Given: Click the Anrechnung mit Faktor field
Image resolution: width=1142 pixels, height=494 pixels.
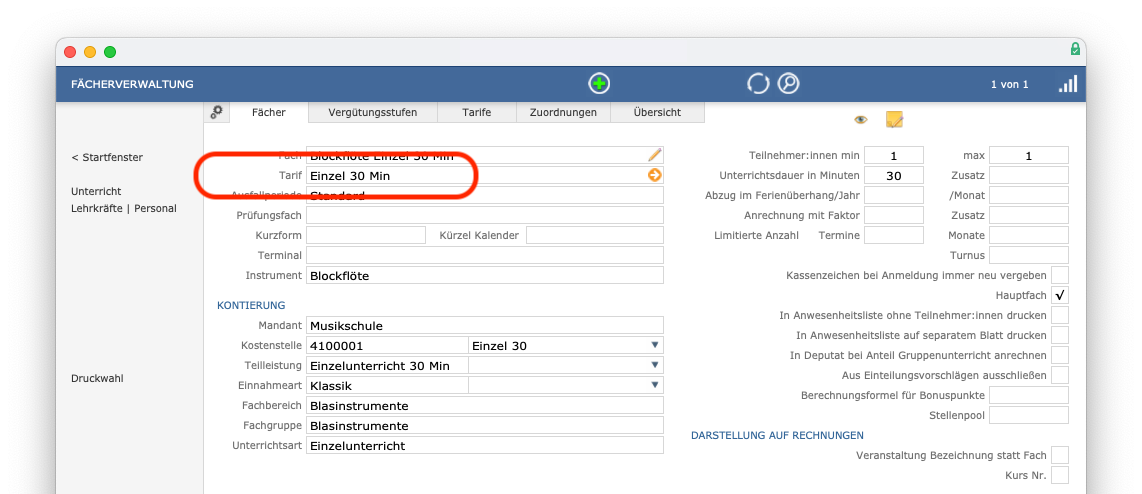Looking at the screenshot, I should (894, 215).
